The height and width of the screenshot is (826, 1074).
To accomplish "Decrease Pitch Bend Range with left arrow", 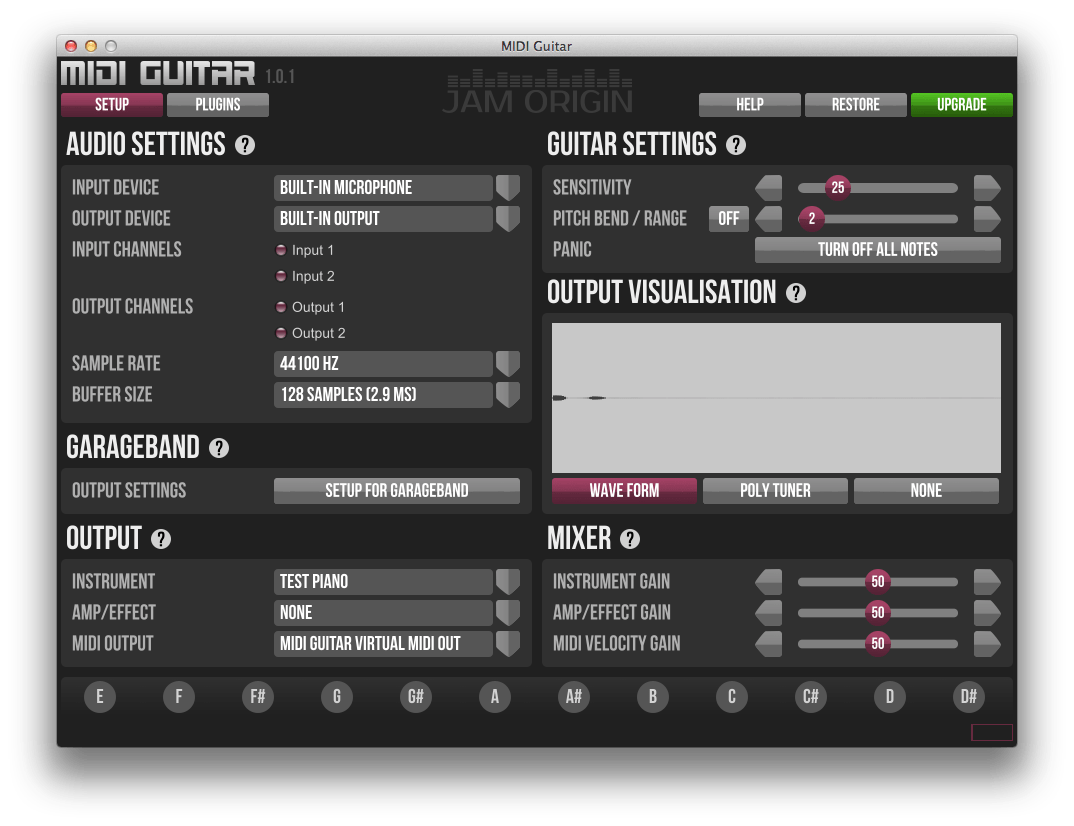I will point(769,219).
